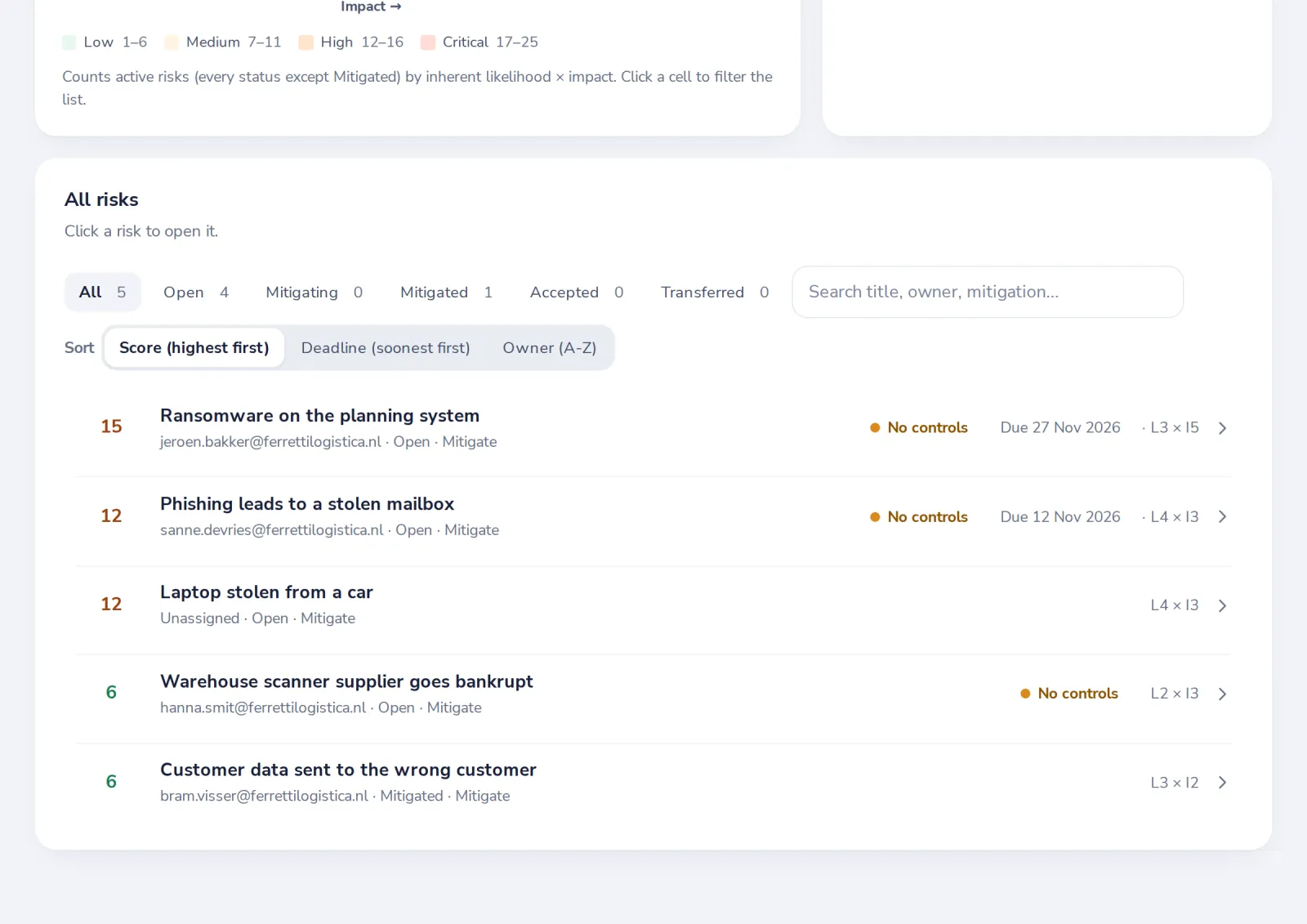Filter list by Accepted status

point(577,292)
